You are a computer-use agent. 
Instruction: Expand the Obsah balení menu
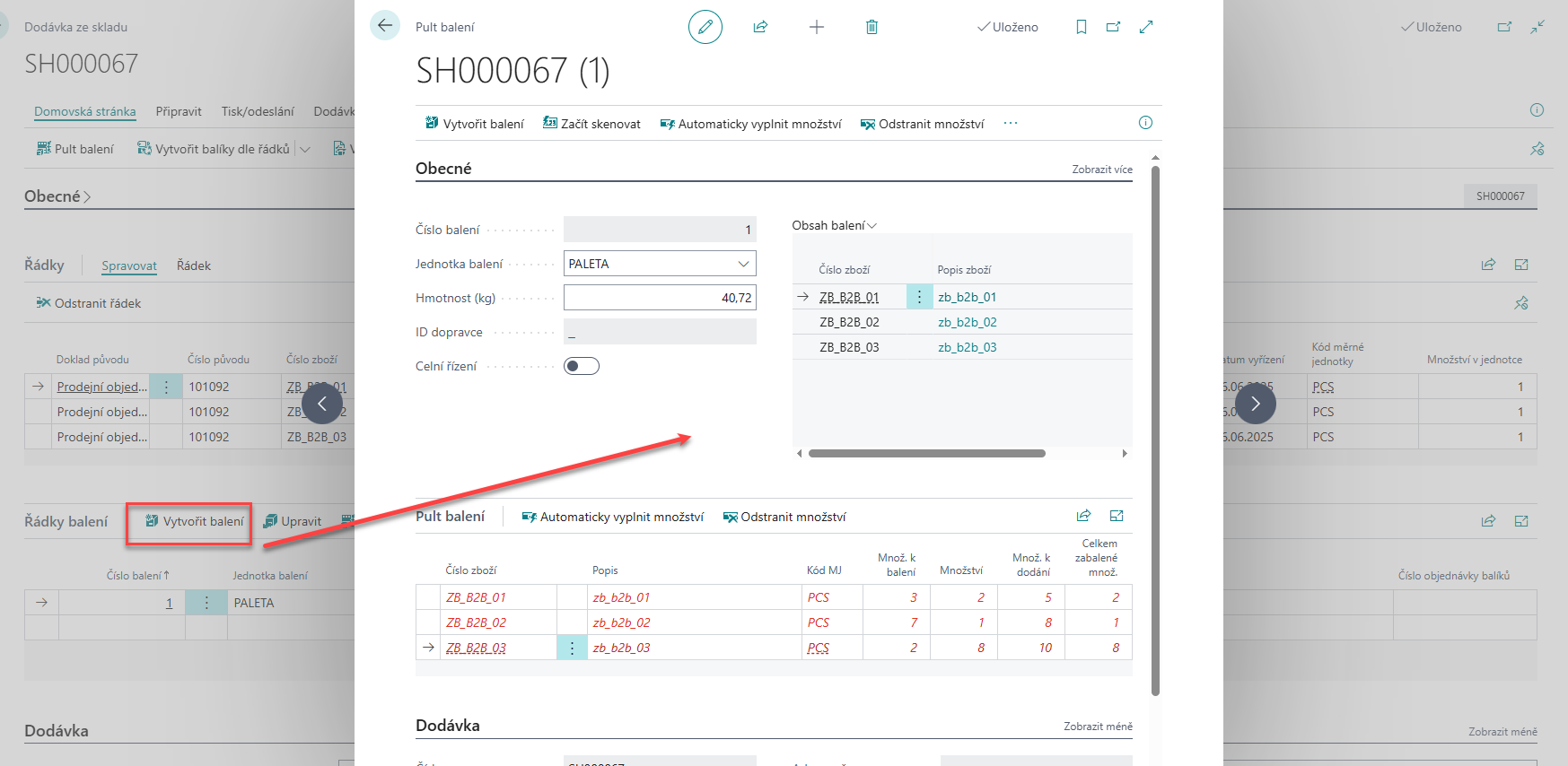[x=834, y=225]
